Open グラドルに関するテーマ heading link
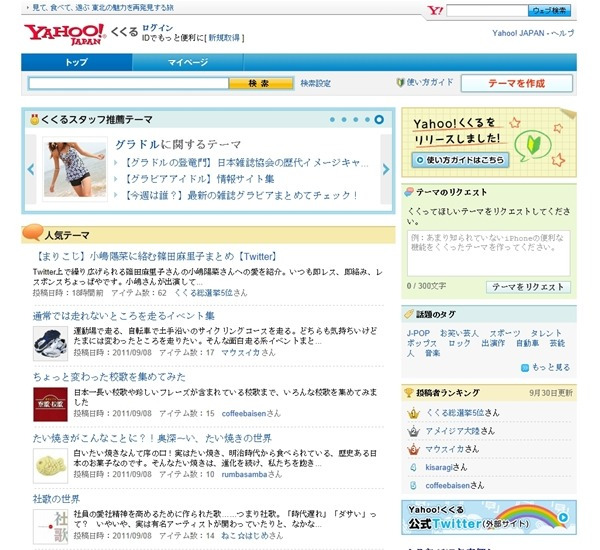 (178, 144)
